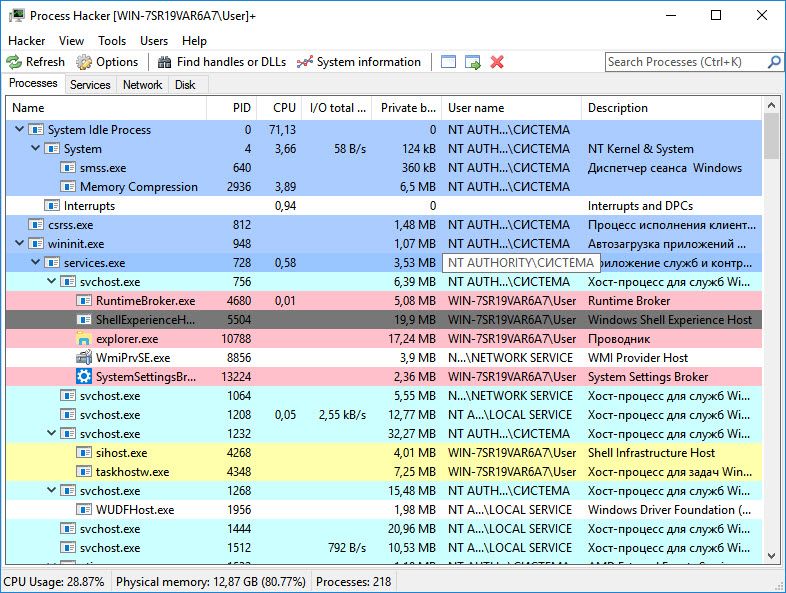Viewport: 786px width, 593px height.
Task: Select the Processes tab
Action: click(x=34, y=83)
